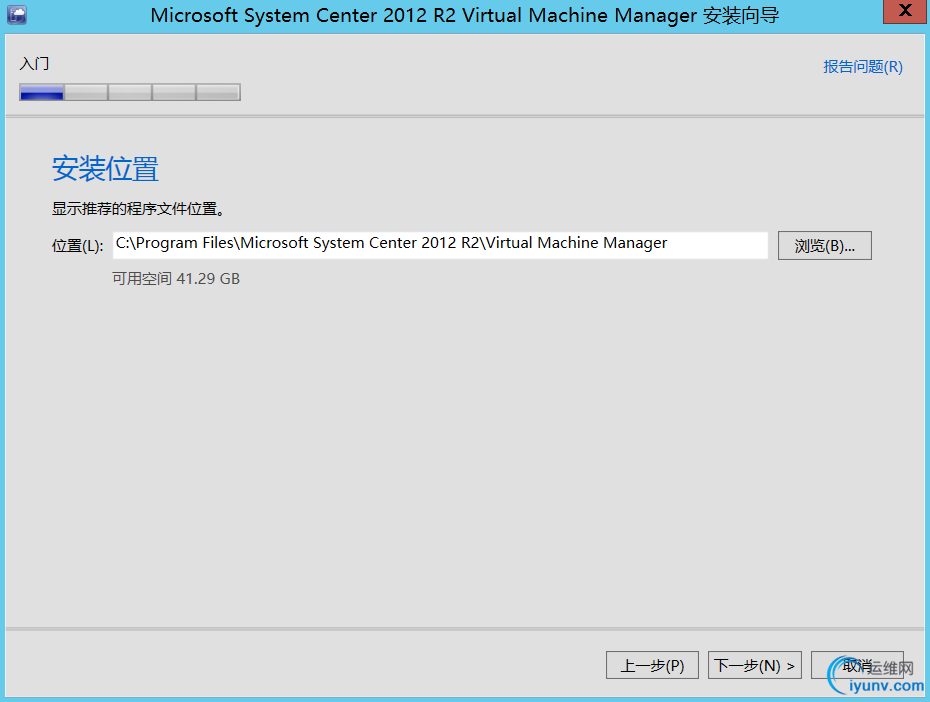The image size is (930, 702).
Task: Click the wizard title bar text
Action: point(465,15)
